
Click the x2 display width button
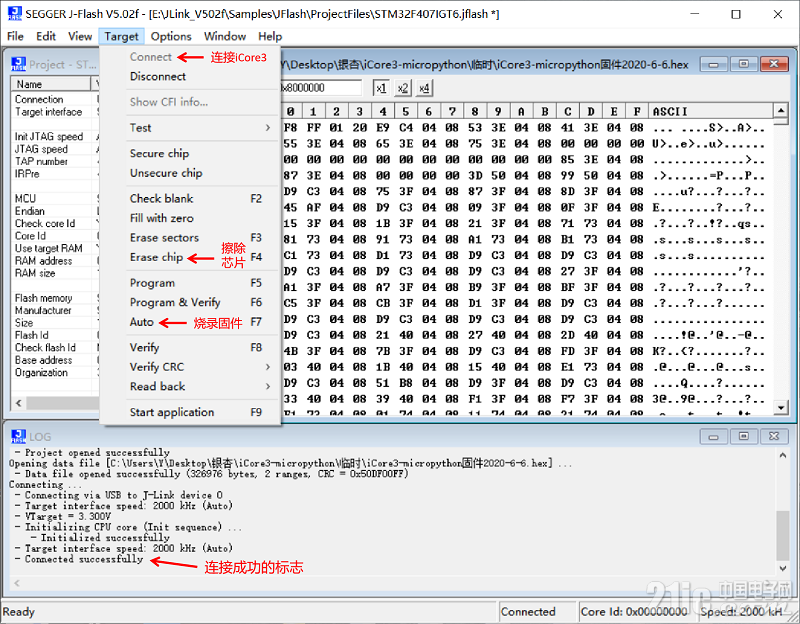(x=403, y=88)
